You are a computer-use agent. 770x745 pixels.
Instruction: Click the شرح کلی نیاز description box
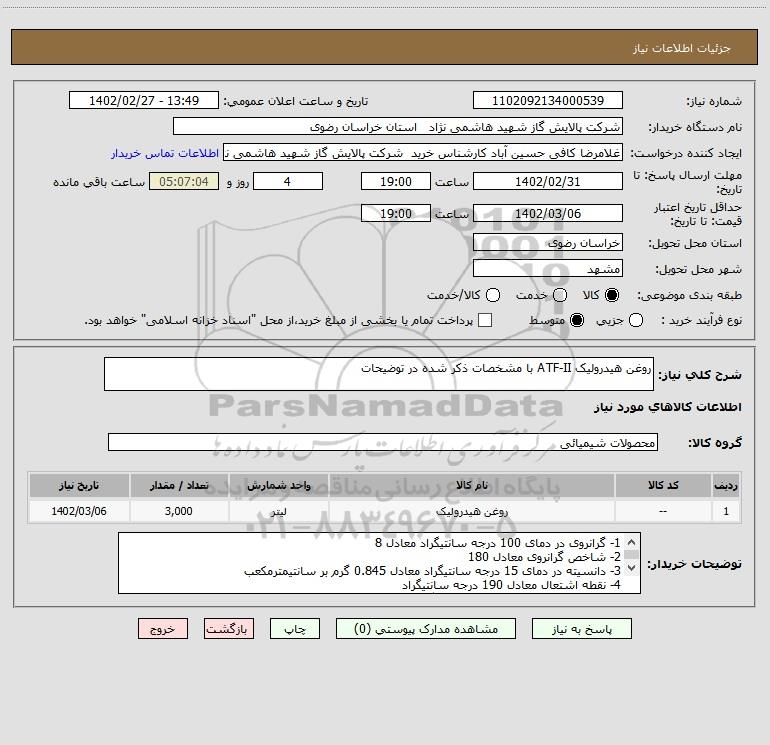point(379,374)
